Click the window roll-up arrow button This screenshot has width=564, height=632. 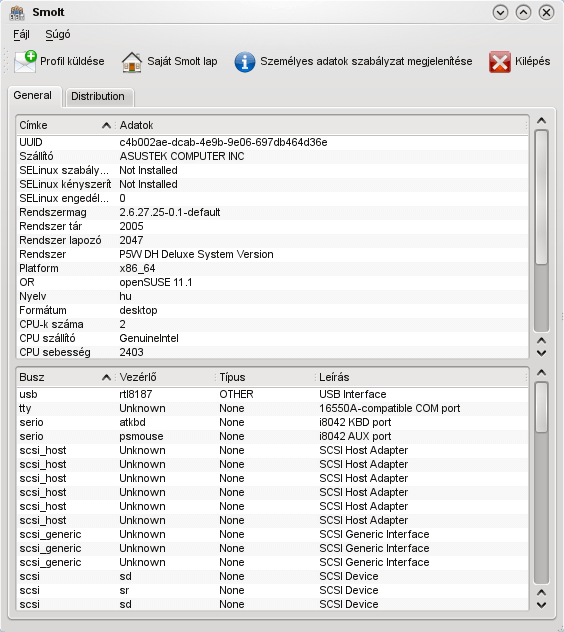[523, 12]
